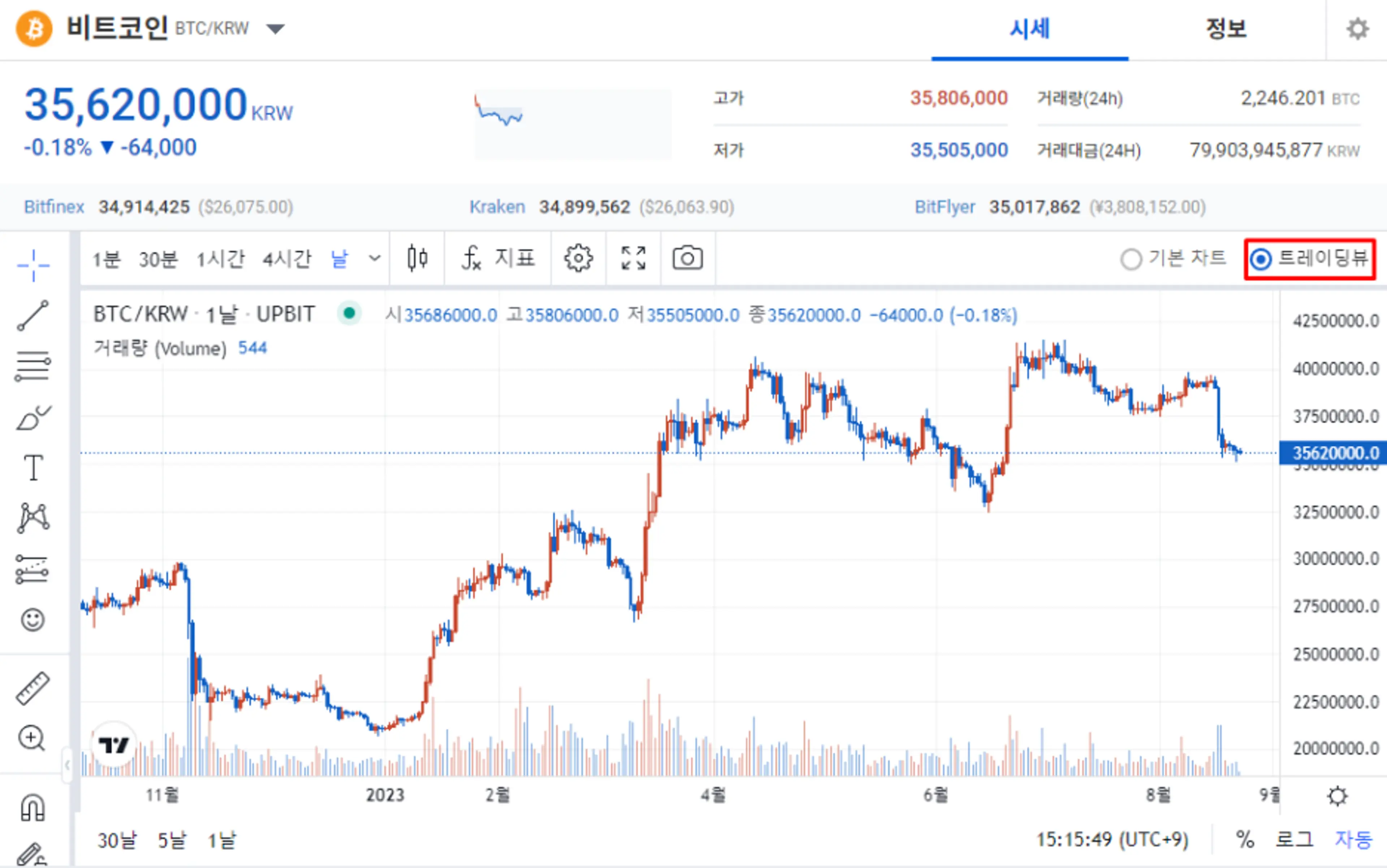Open the emoji icons tool

tap(33, 620)
